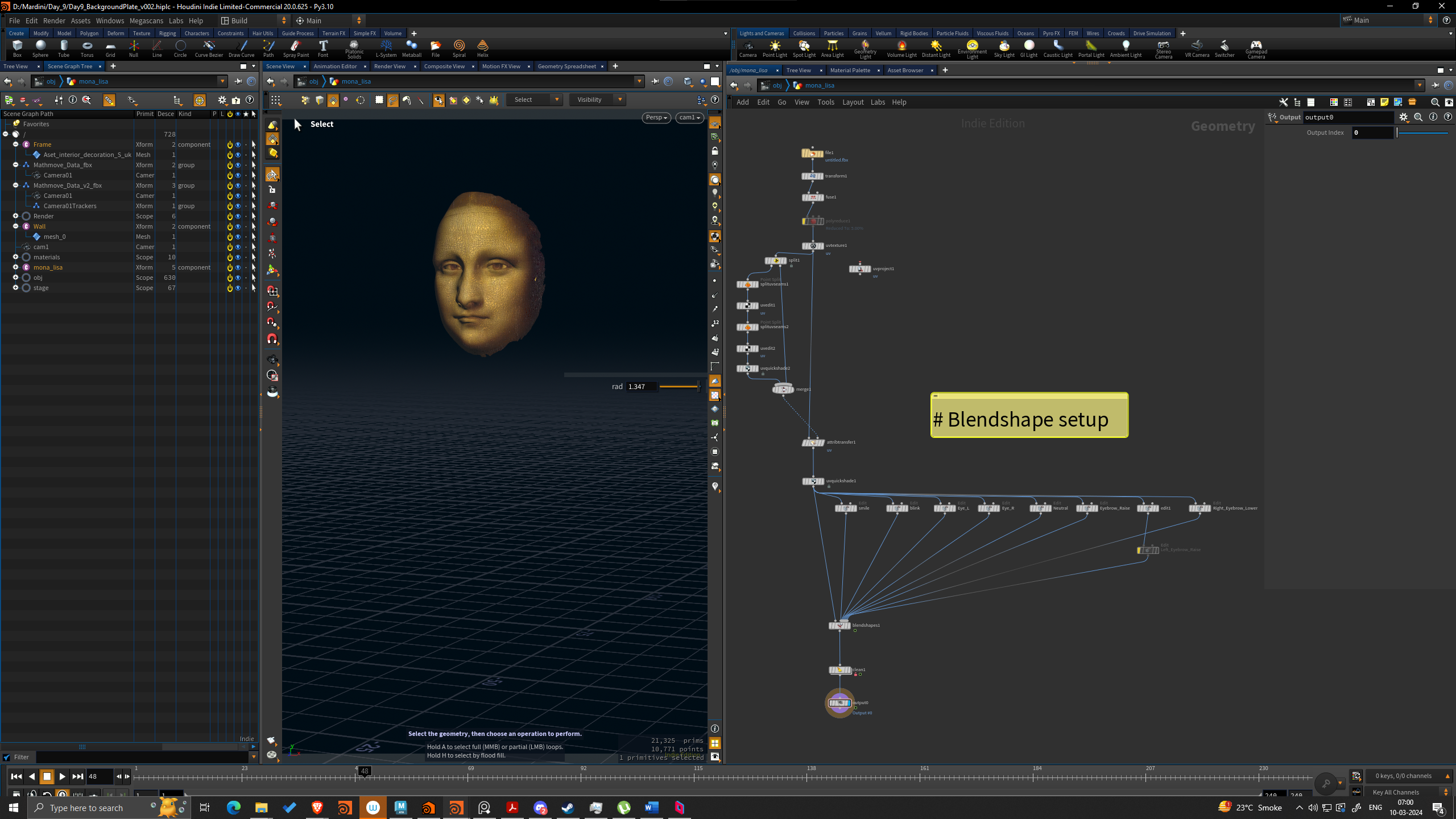Click the Torus shelf tool
1456x819 pixels.
pos(87,48)
